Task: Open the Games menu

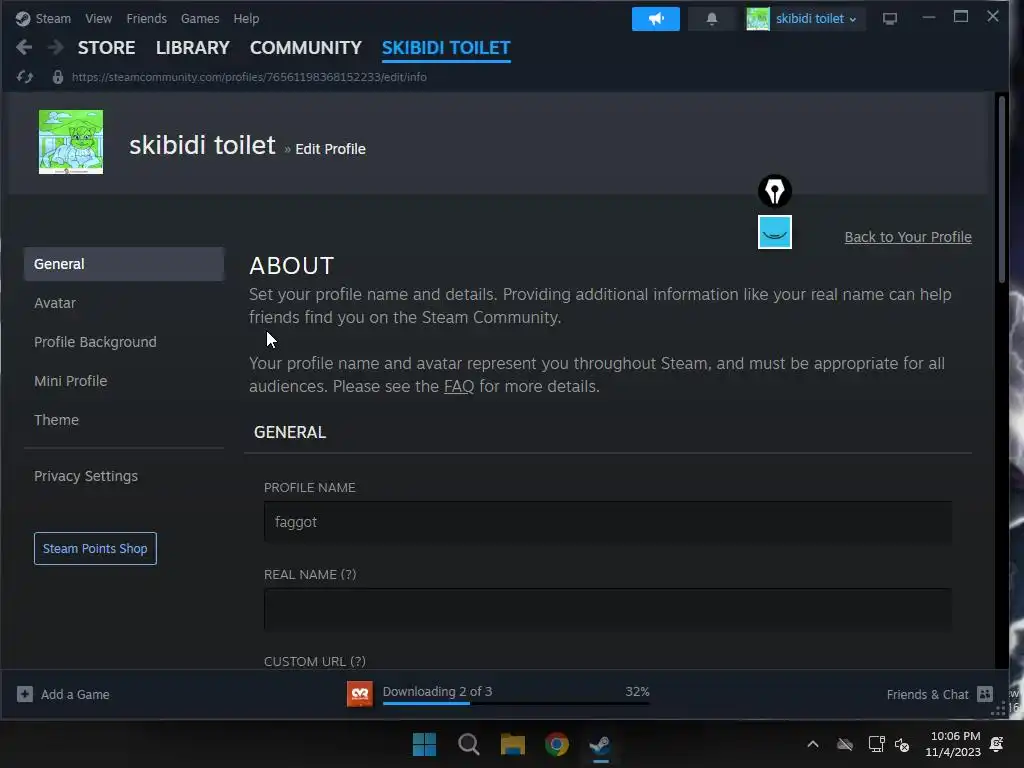Action: [200, 18]
